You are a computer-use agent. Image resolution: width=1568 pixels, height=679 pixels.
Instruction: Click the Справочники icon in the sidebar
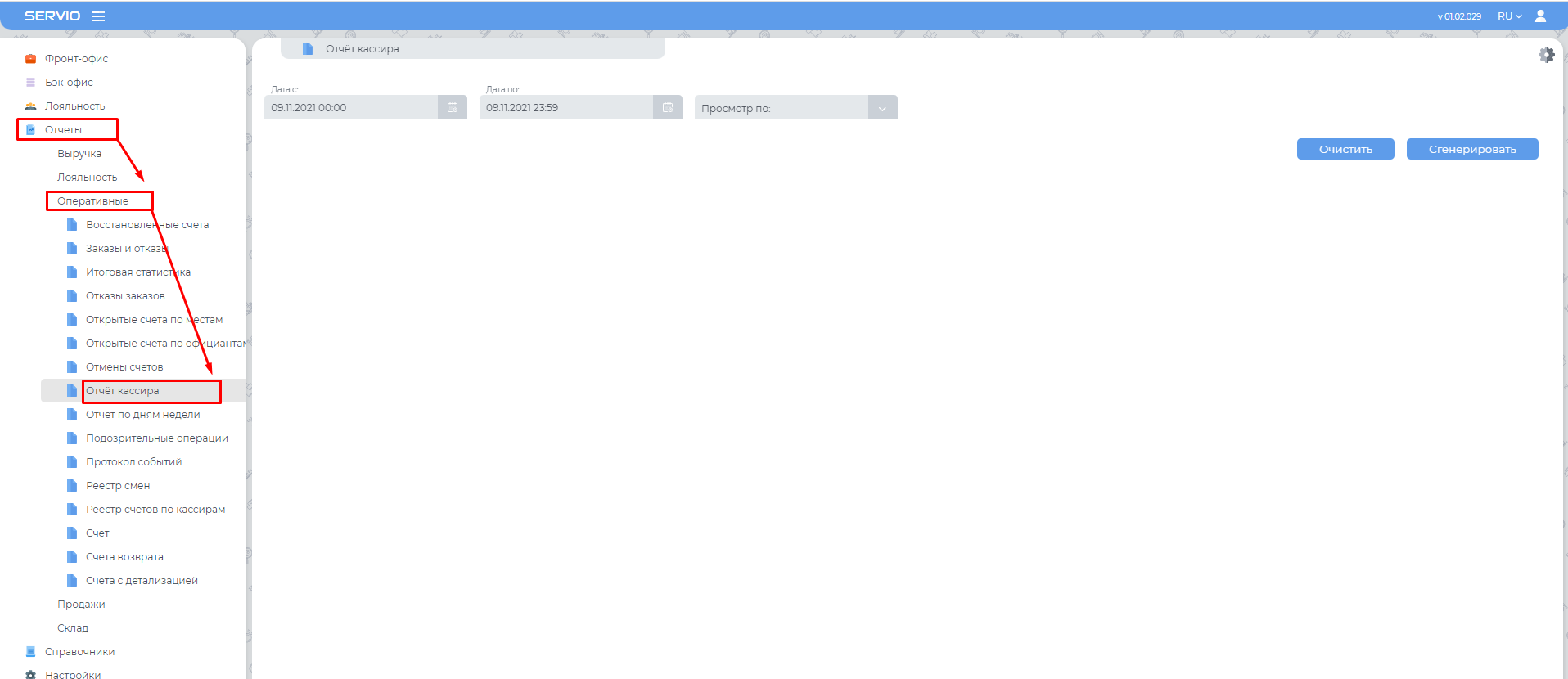click(x=30, y=652)
